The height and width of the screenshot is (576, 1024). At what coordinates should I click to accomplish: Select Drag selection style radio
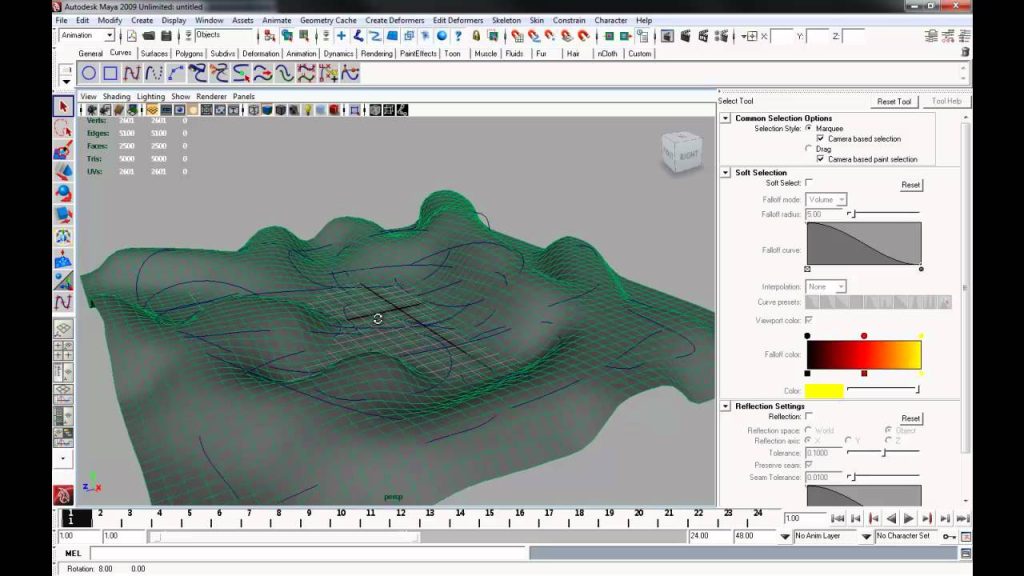pos(808,149)
